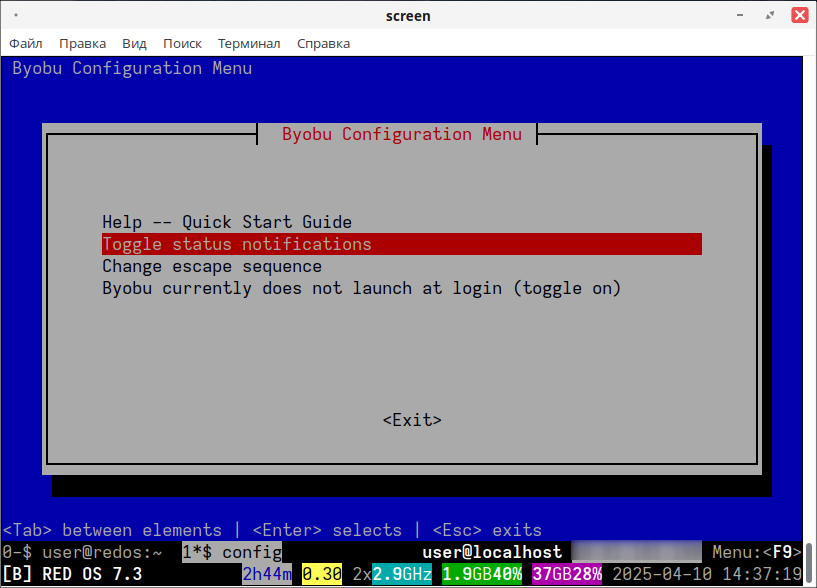Select the 1*$ config window tab

pyautogui.click(x=232, y=552)
